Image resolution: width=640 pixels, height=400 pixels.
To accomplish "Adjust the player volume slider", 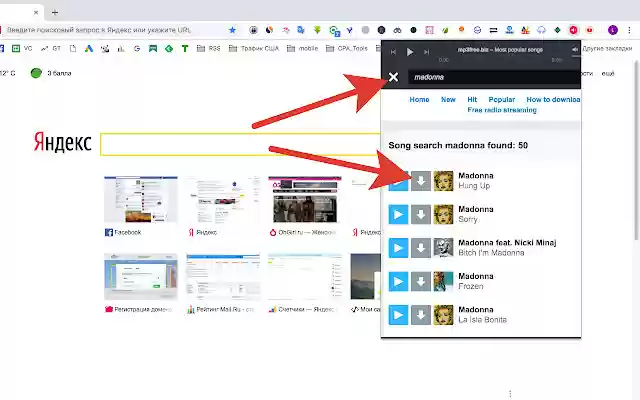I will click(576, 56).
